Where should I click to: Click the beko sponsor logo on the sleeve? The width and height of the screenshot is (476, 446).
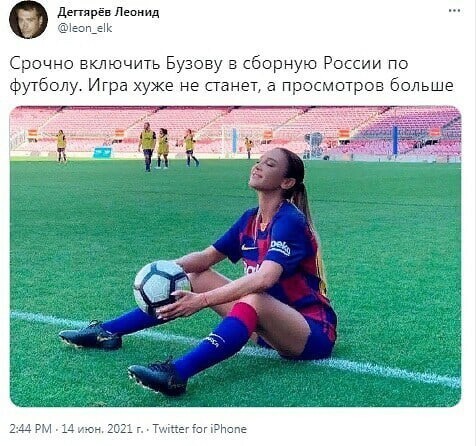(x=280, y=248)
